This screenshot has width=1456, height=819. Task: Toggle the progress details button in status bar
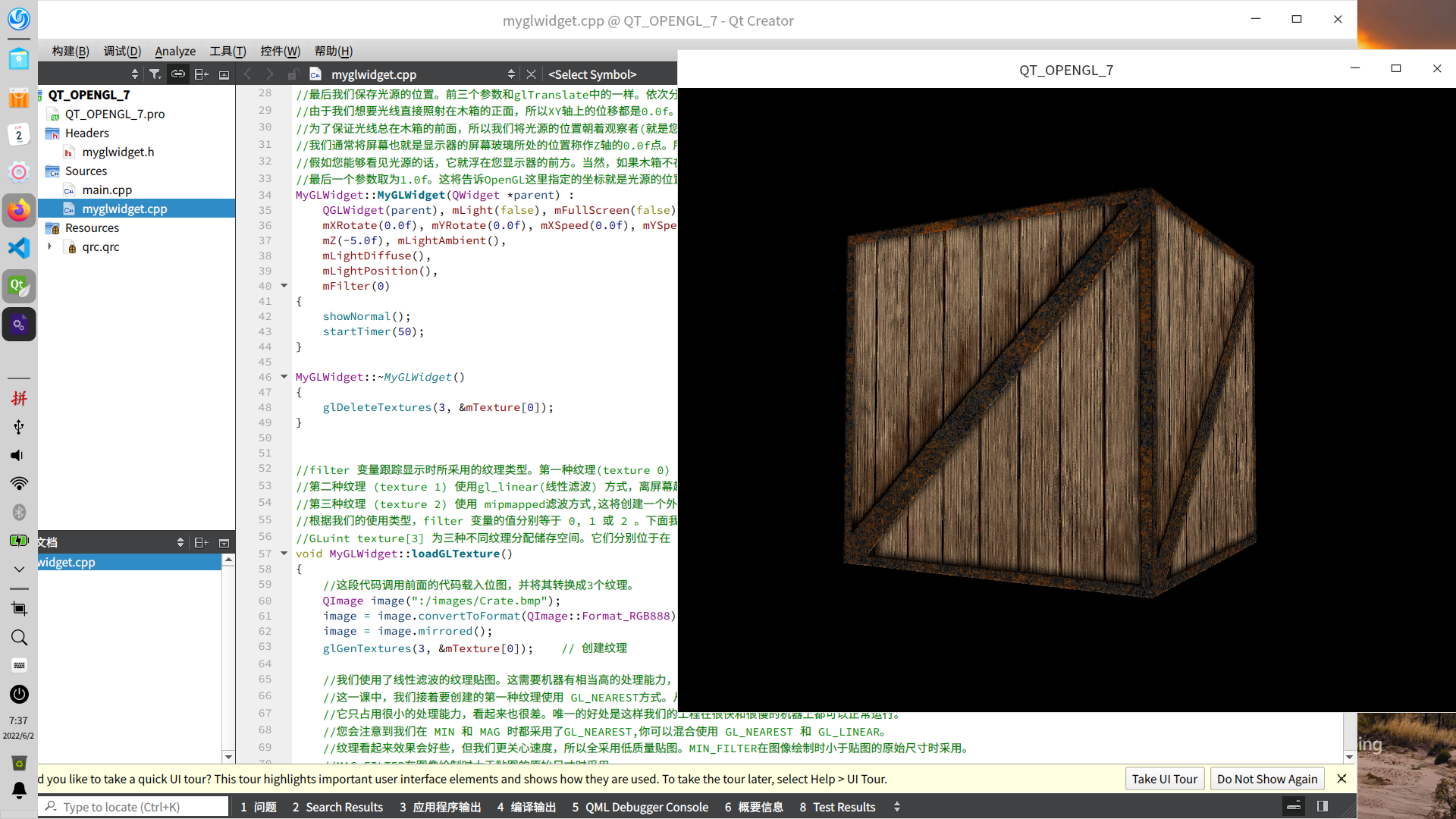pos(1294,806)
